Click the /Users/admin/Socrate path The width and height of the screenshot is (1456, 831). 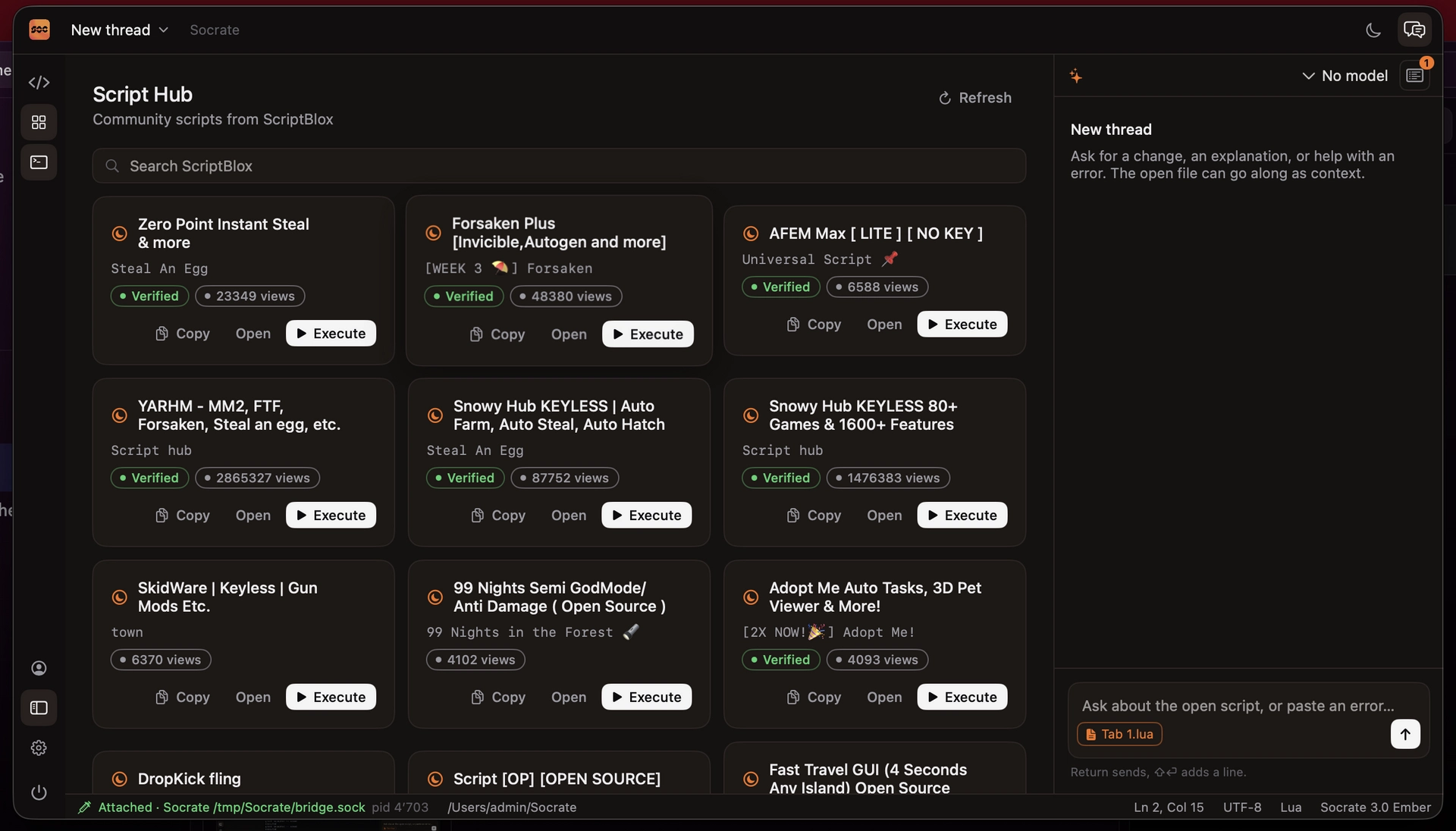512,807
